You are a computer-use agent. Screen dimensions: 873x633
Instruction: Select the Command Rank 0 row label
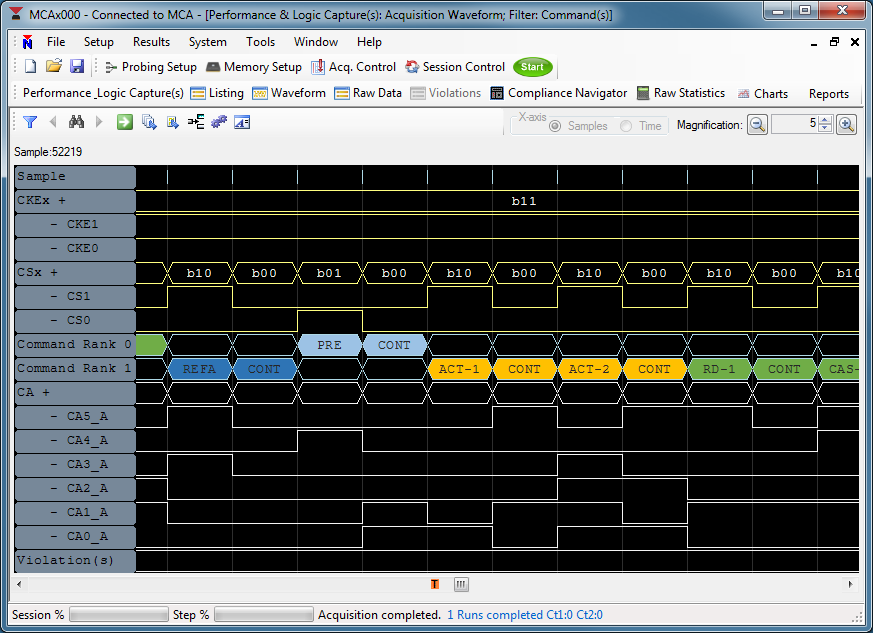(x=75, y=345)
